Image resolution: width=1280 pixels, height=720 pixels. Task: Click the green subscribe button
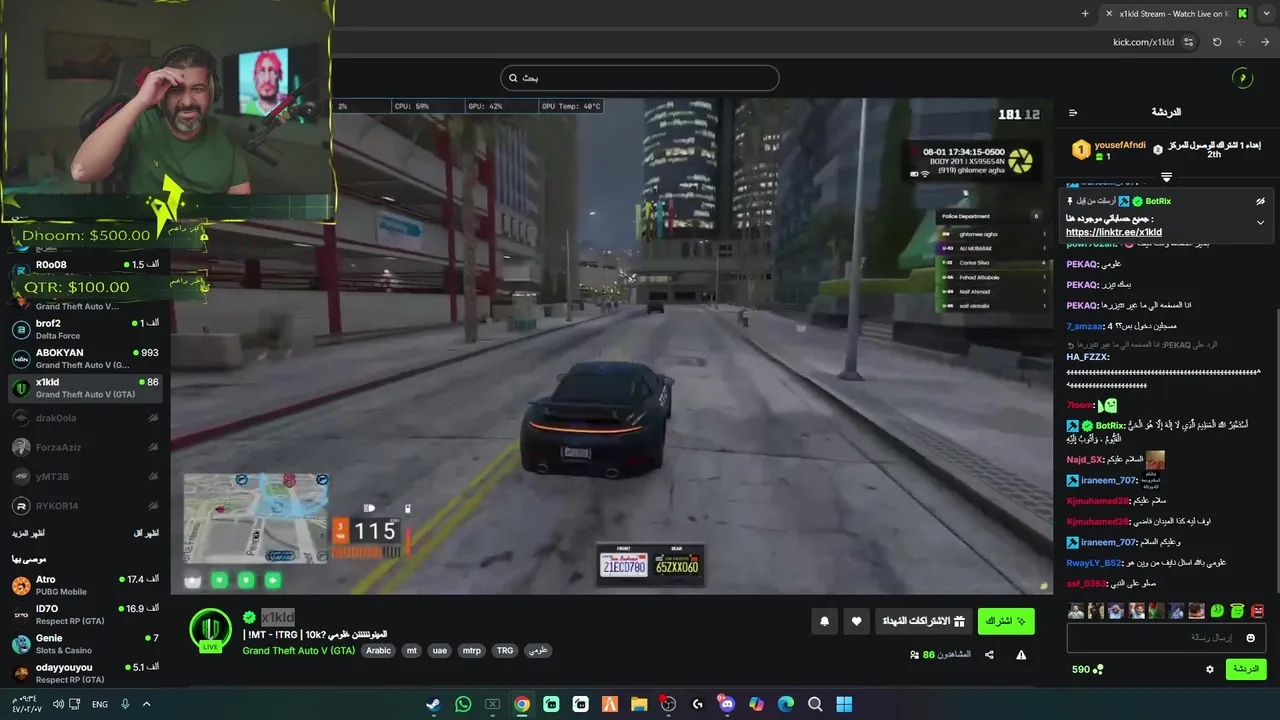1006,621
